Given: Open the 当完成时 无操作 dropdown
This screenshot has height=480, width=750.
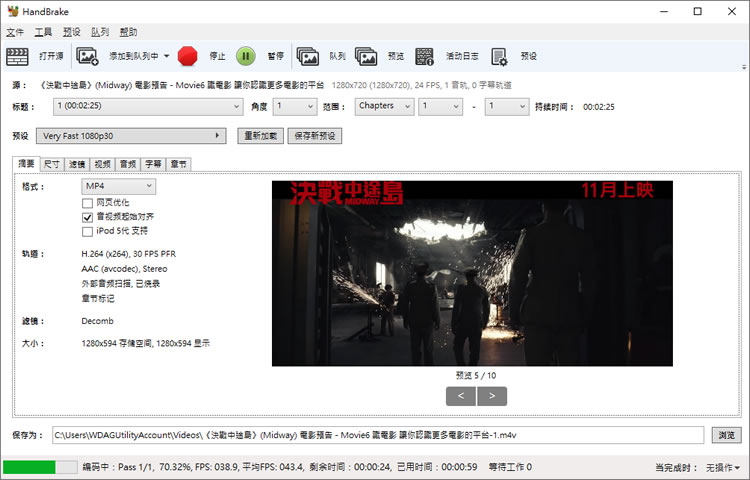Looking at the screenshot, I should (723, 467).
